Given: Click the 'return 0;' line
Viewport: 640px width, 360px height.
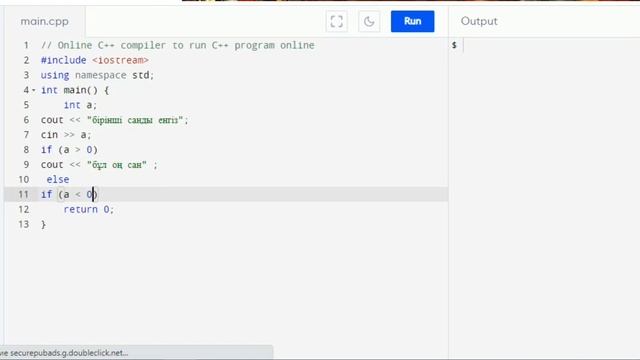Looking at the screenshot, I should point(89,209).
